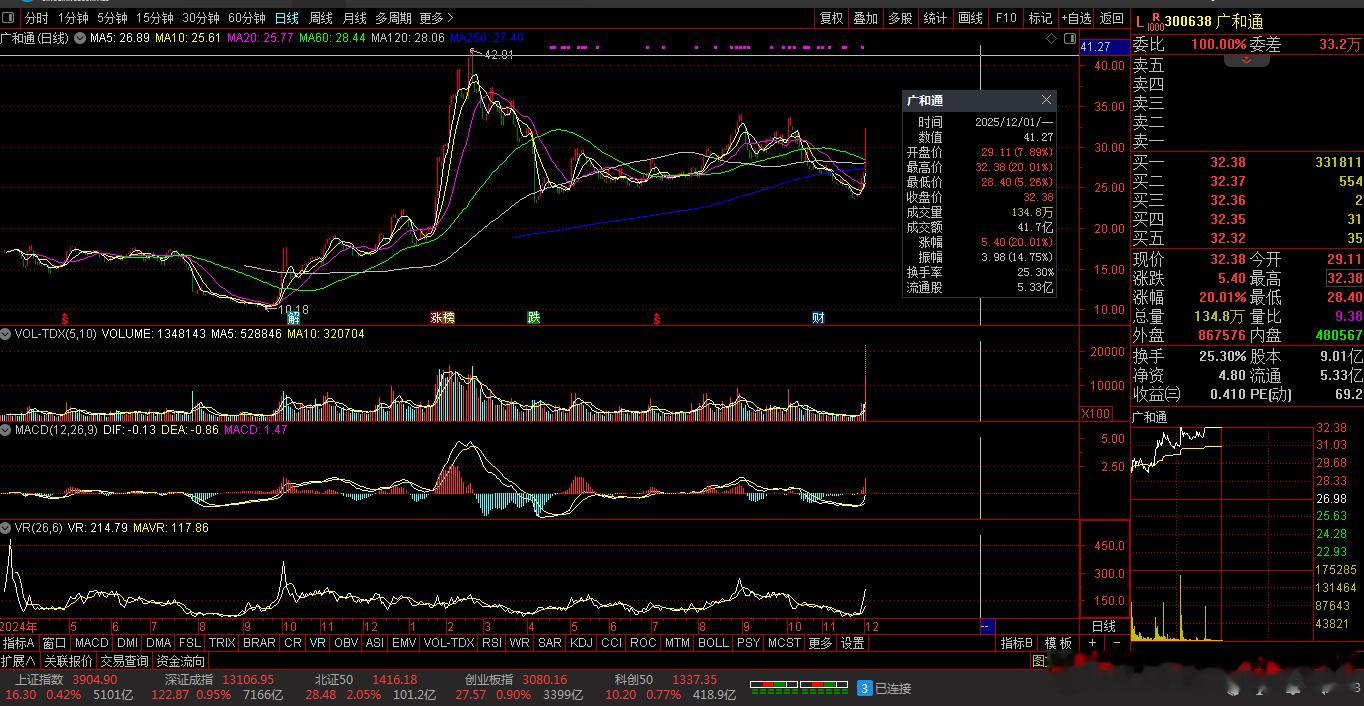Switch to the 周线 weekly chart
Screen dimensions: 1364x706
[x=320, y=18]
